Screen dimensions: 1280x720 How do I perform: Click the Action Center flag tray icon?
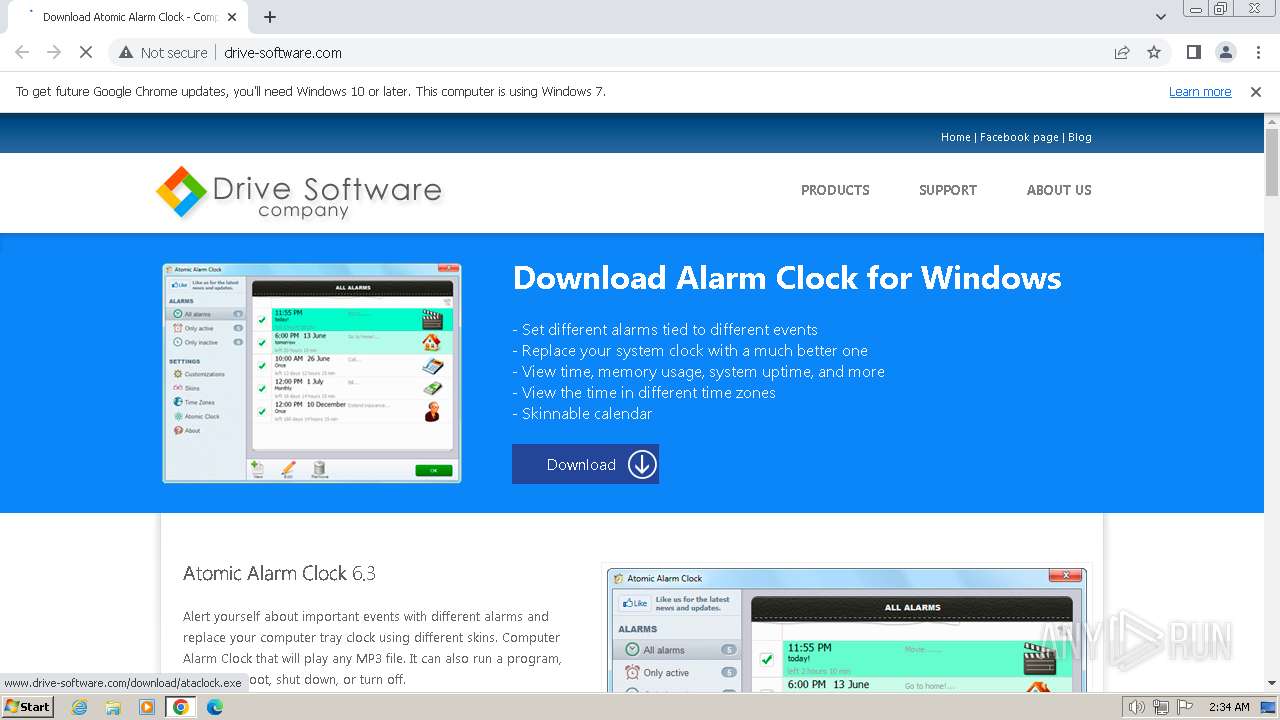click(1184, 707)
